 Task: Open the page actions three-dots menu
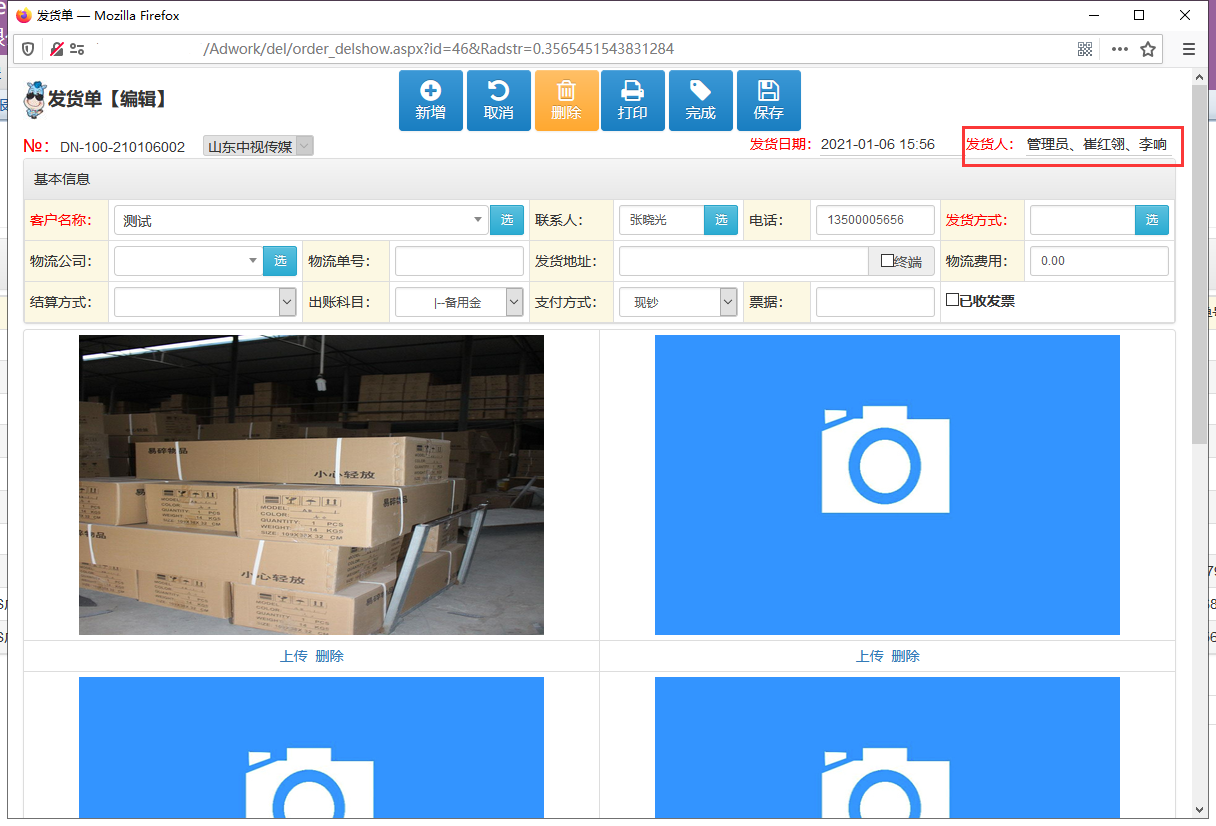tap(1120, 49)
